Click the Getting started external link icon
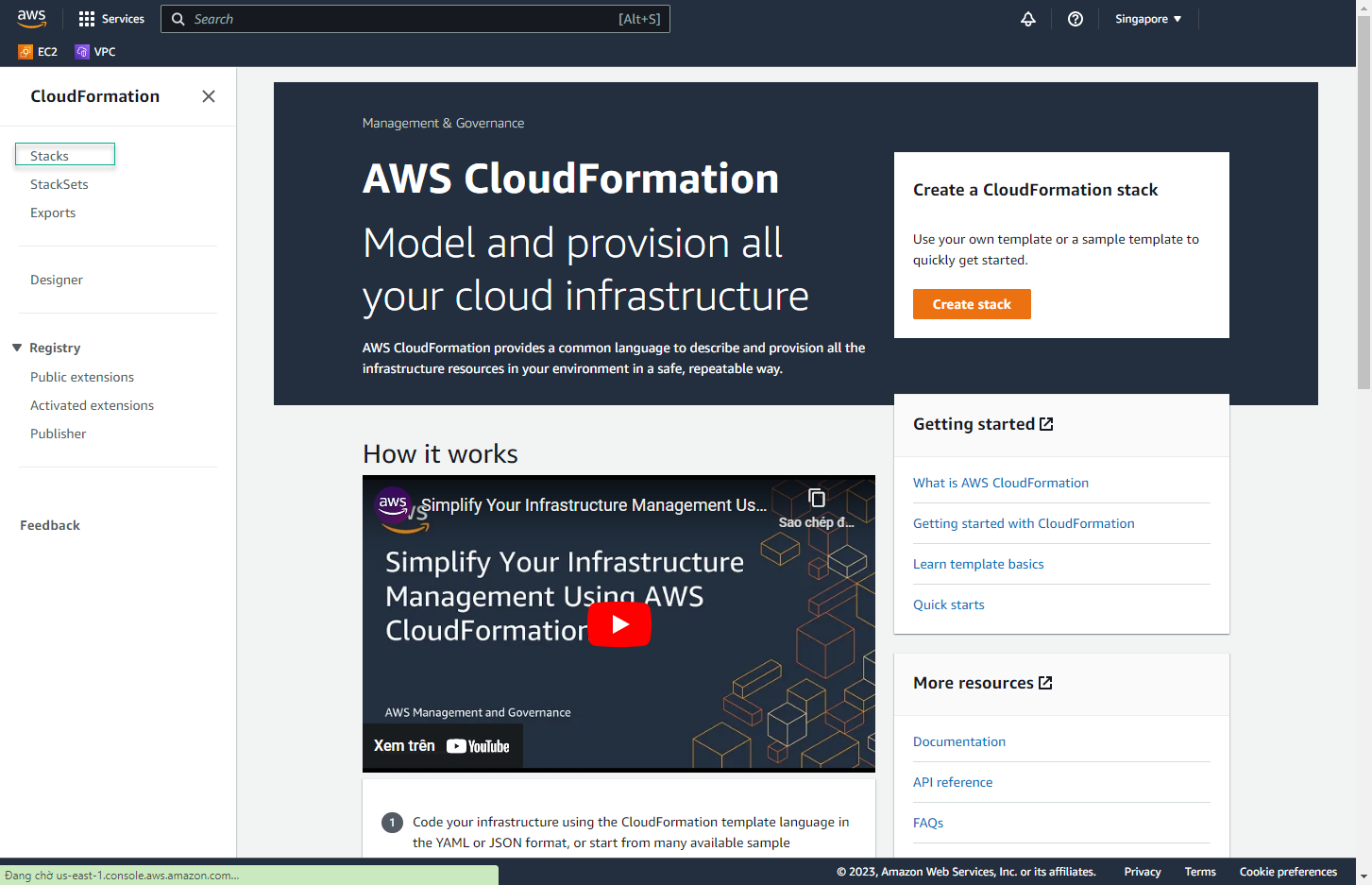The height and width of the screenshot is (885, 1372). [1046, 424]
